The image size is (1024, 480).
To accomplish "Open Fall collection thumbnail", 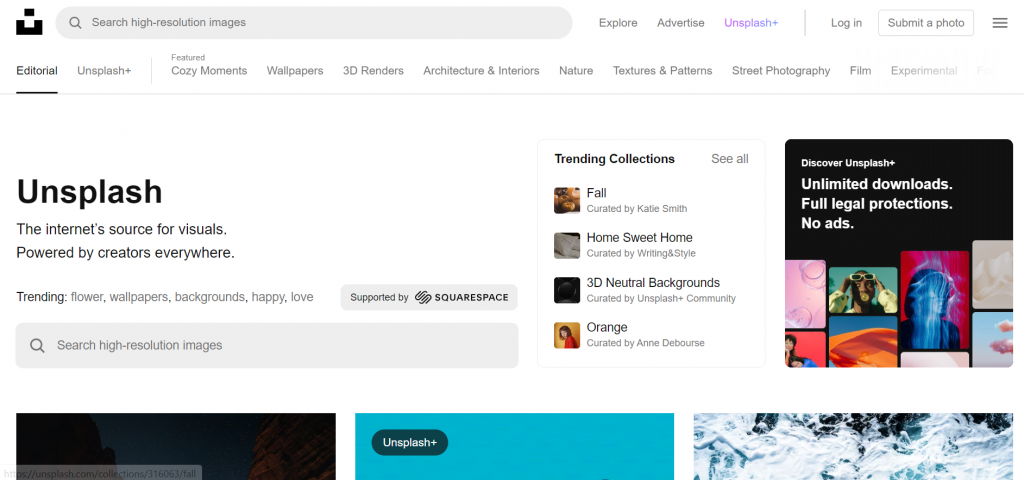I will (567, 200).
